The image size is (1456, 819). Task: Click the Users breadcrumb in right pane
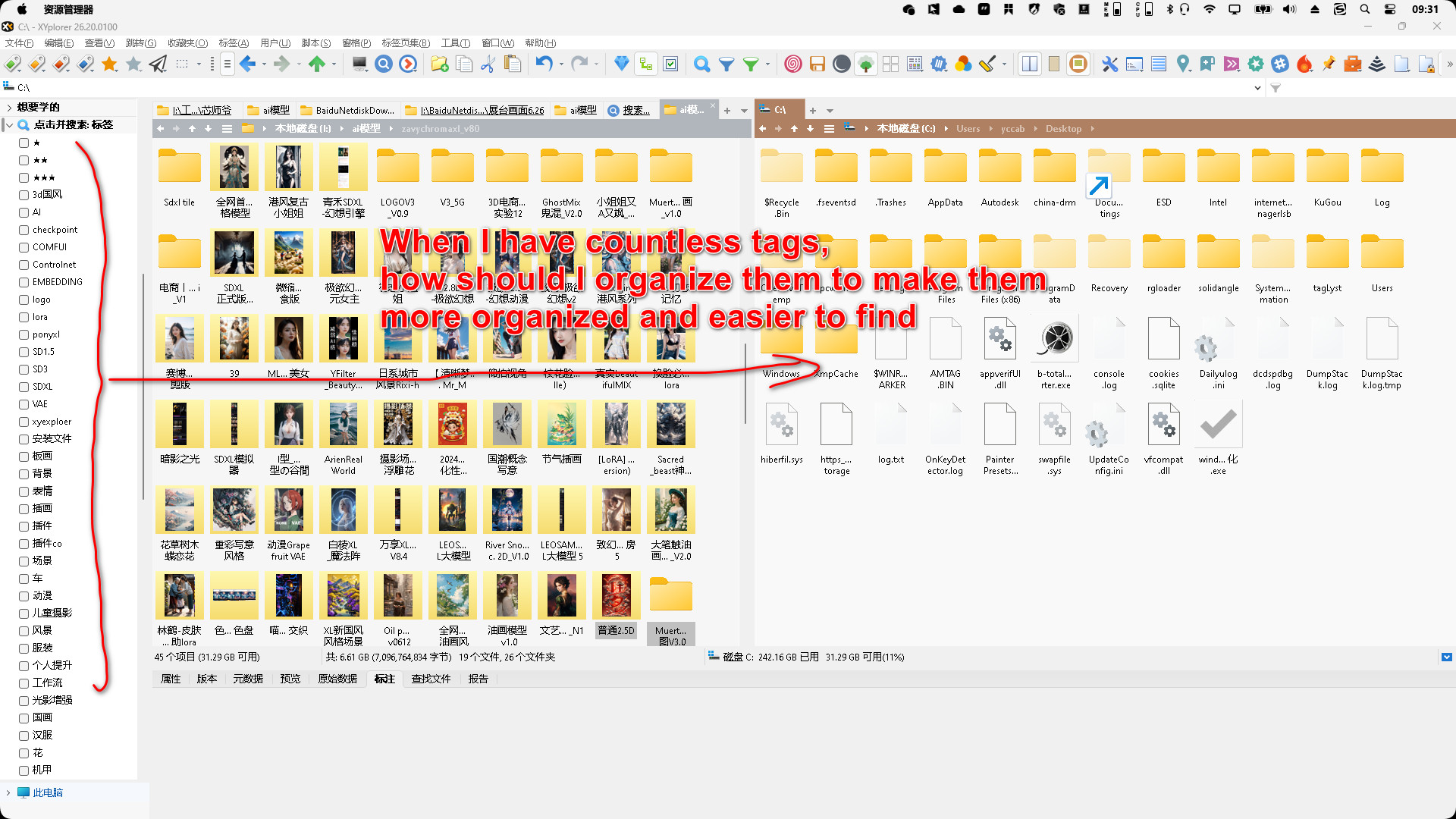coord(968,129)
